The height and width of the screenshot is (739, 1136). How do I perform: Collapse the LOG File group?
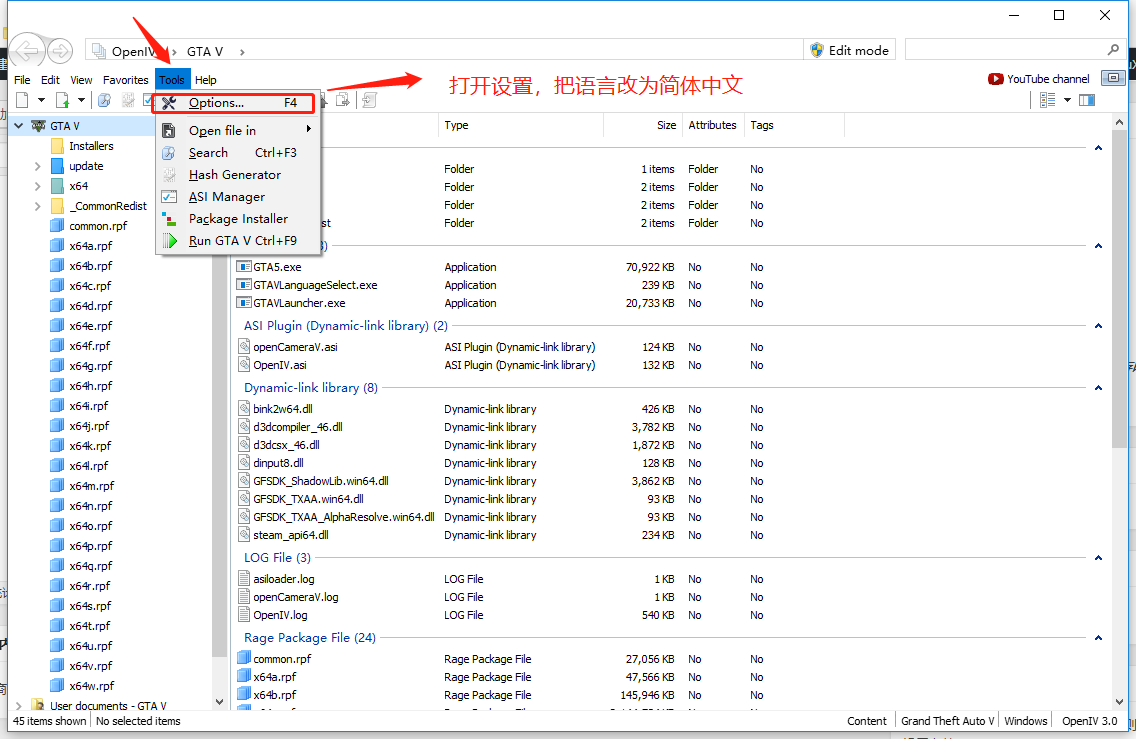(x=1098, y=558)
